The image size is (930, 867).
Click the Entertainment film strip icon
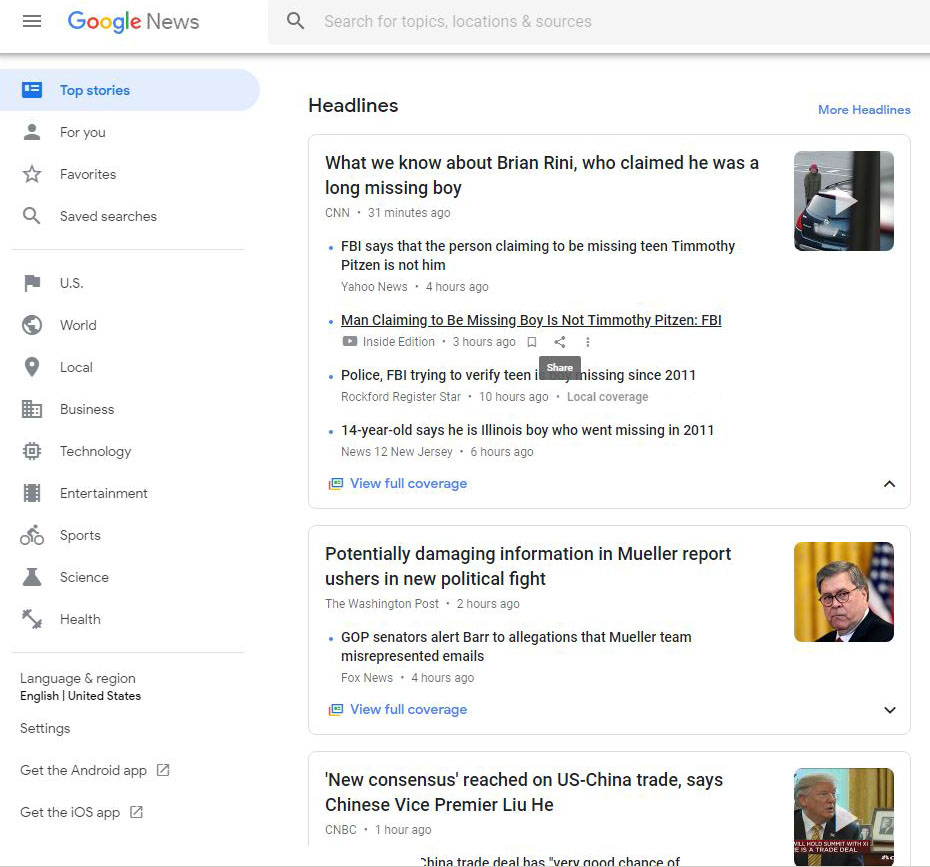pos(32,493)
